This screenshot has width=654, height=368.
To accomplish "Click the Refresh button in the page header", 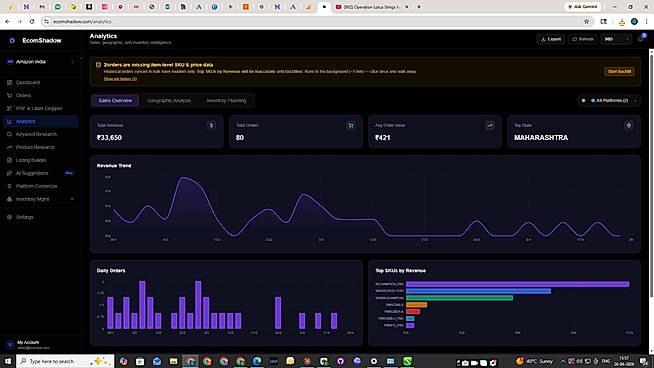I will (x=583, y=39).
